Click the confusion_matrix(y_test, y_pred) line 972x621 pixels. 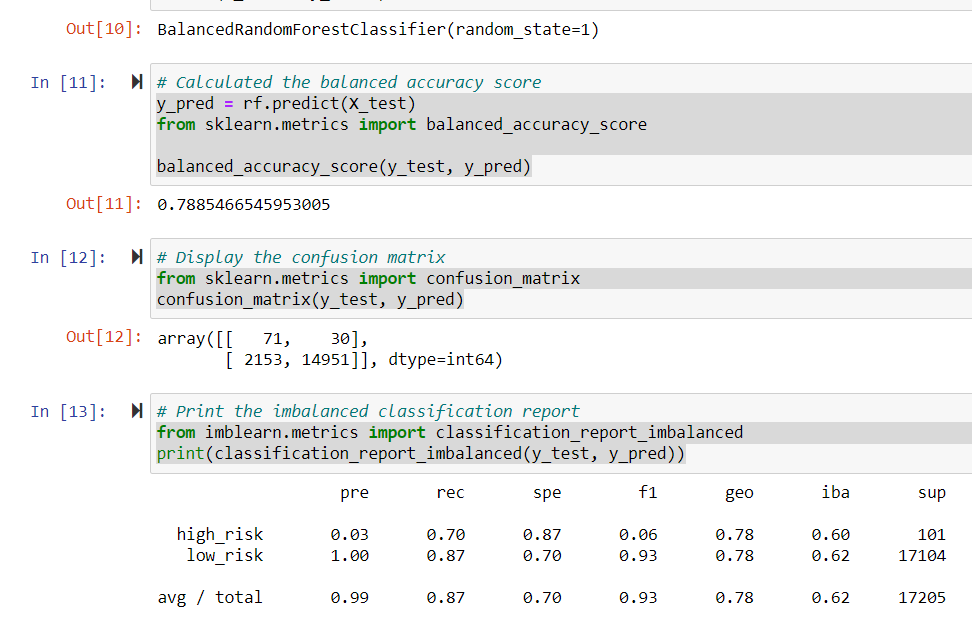pos(310,299)
